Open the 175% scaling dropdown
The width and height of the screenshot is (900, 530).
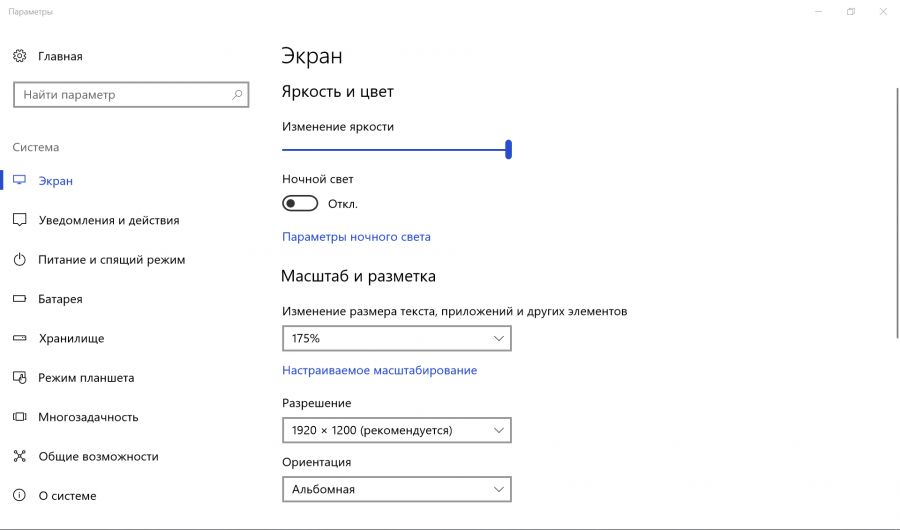[x=396, y=339]
